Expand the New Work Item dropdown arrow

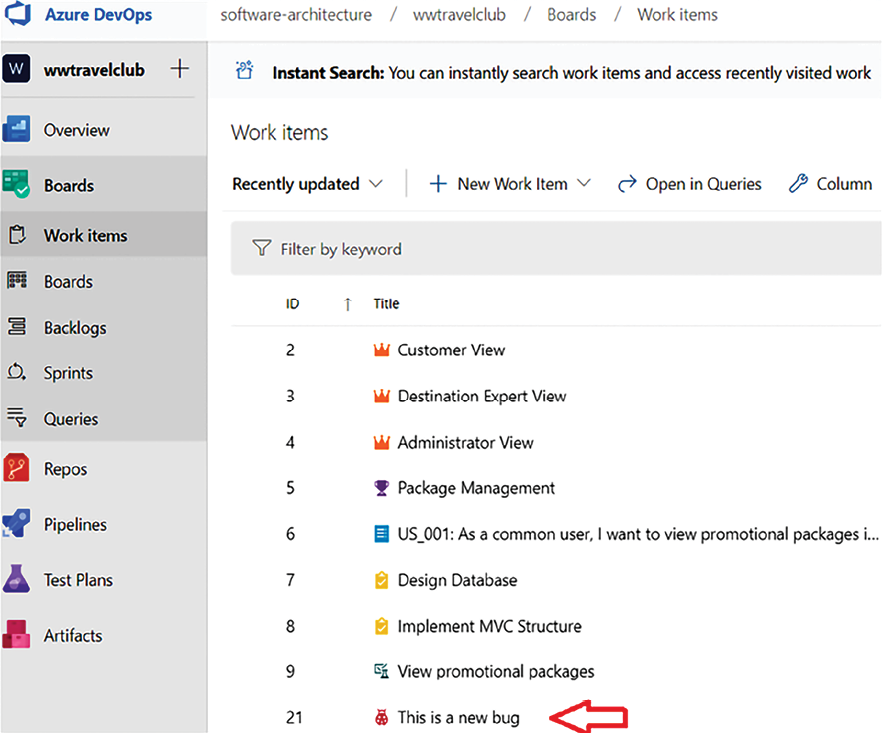(x=584, y=183)
